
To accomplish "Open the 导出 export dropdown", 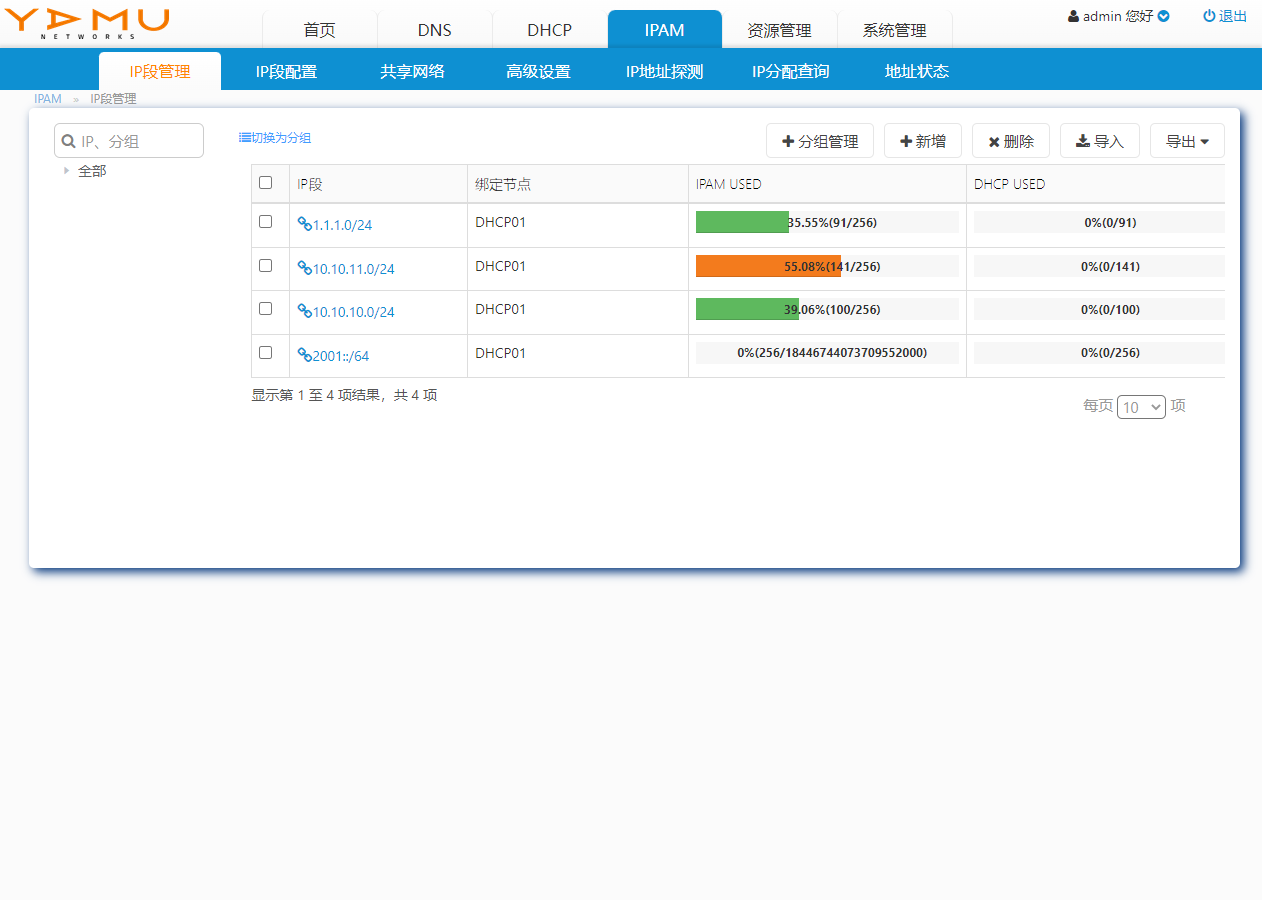I will coord(1187,141).
